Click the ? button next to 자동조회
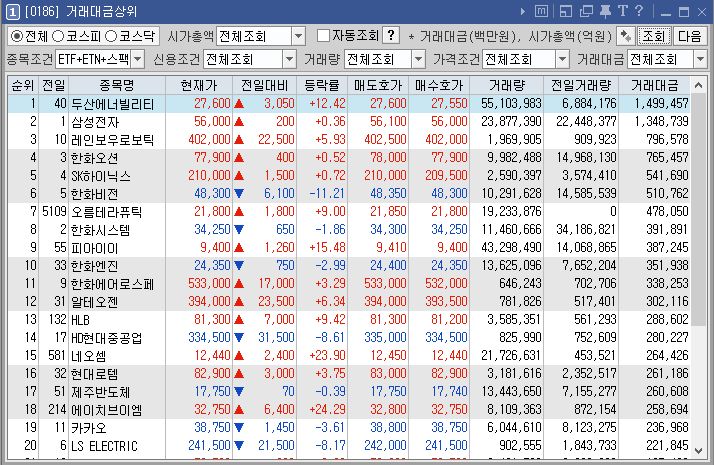 (391, 36)
